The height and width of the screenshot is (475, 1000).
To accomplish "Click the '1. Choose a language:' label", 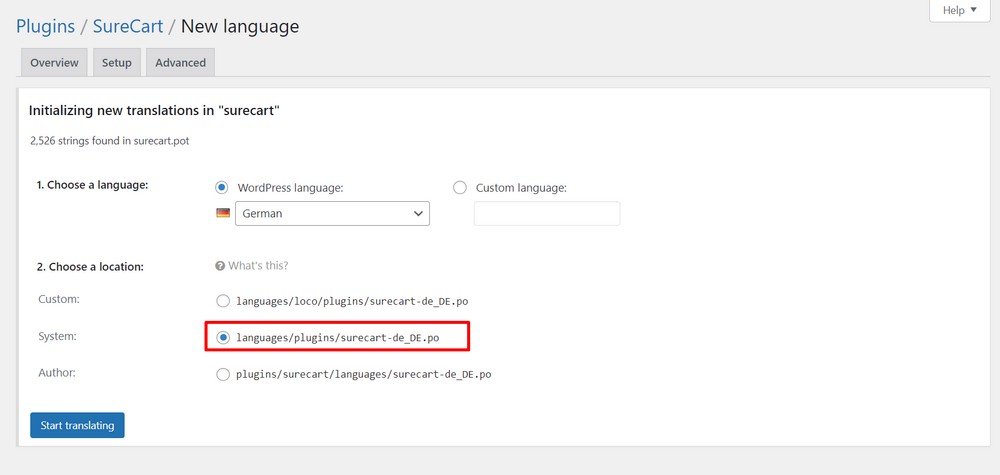I will pos(92,185).
